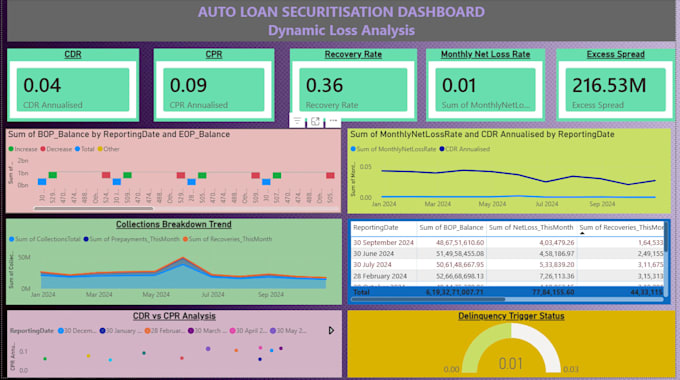Viewport: 680px width, 380px height.
Task: Click waterfall chart title Sum of BOP_Balance
Action: pyautogui.click(x=119, y=134)
